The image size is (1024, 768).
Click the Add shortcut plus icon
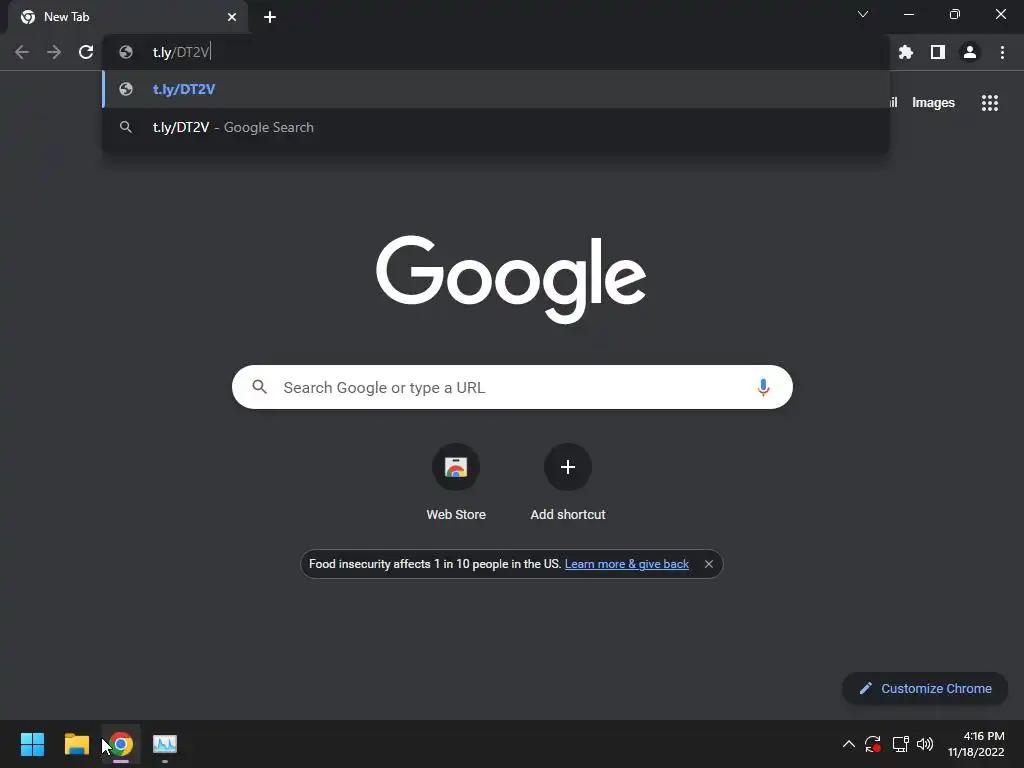(568, 467)
